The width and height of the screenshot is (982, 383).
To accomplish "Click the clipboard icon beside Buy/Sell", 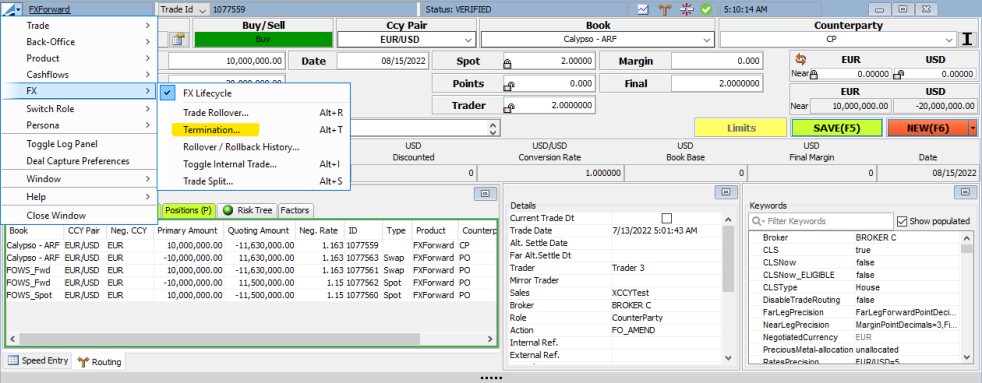I will [178, 39].
